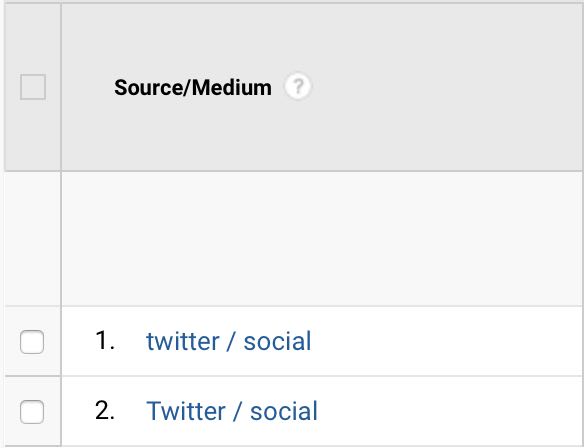Click the blank header area right of the help icon

tap(447, 87)
